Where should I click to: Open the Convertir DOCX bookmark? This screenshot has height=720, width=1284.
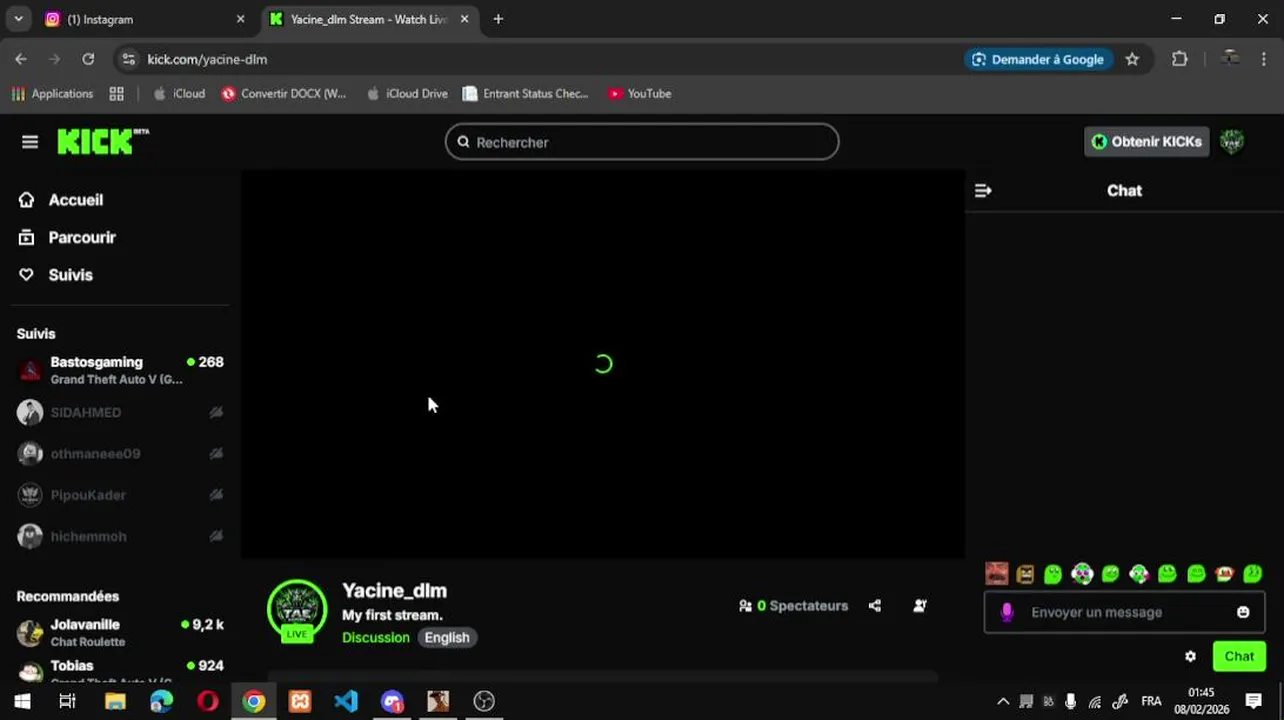(284, 94)
